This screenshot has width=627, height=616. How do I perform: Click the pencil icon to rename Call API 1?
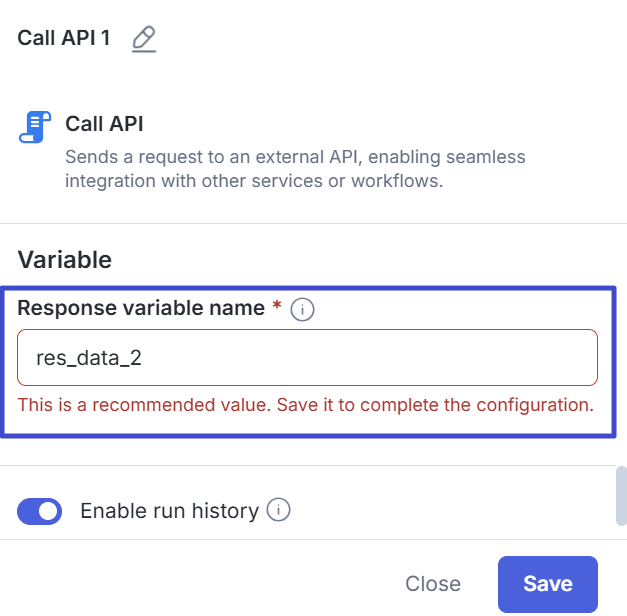144,39
